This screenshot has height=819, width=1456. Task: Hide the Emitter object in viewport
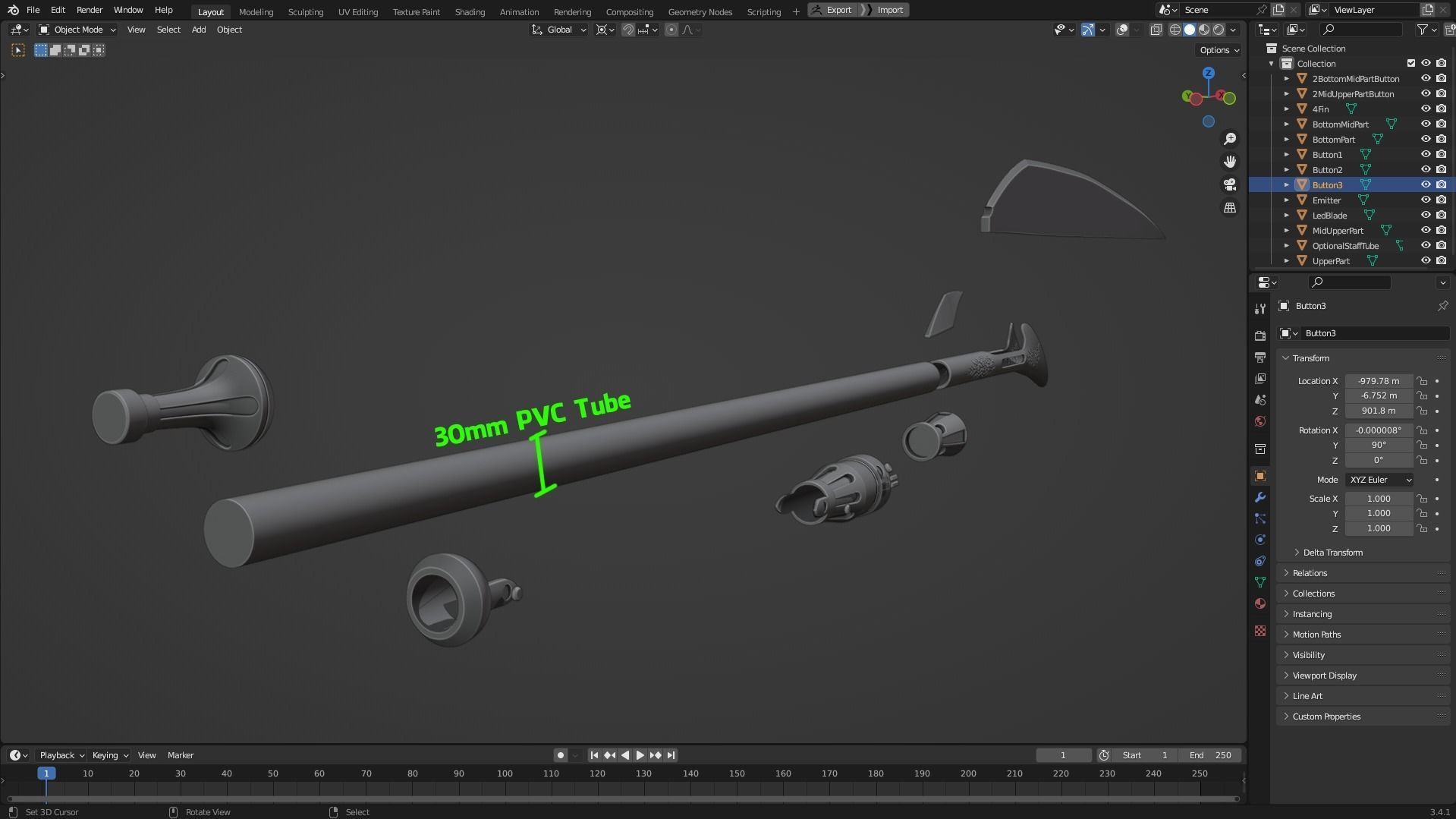[x=1426, y=200]
